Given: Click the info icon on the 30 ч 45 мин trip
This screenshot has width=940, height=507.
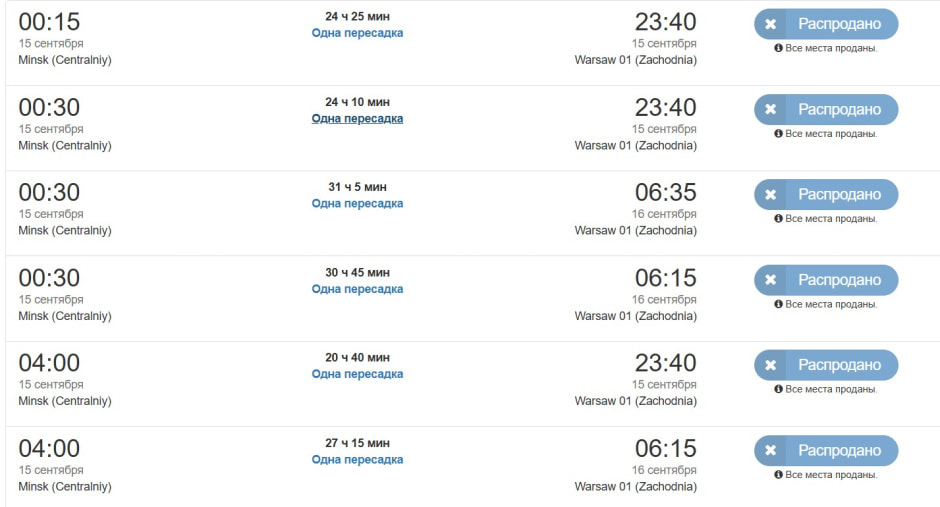Looking at the screenshot, I should 778,304.
